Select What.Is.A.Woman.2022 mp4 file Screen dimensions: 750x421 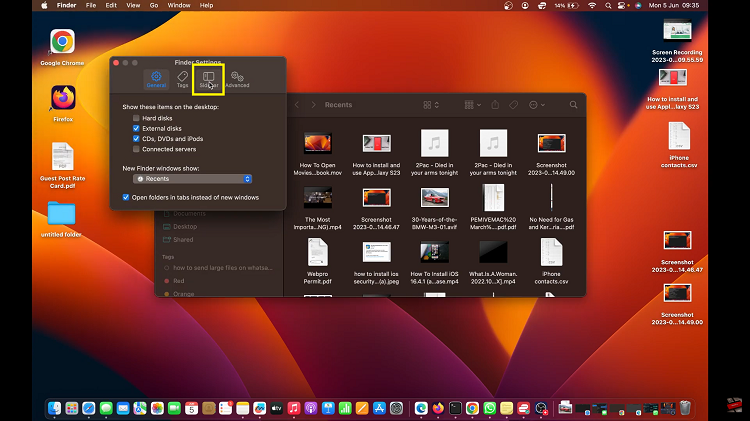(493, 262)
